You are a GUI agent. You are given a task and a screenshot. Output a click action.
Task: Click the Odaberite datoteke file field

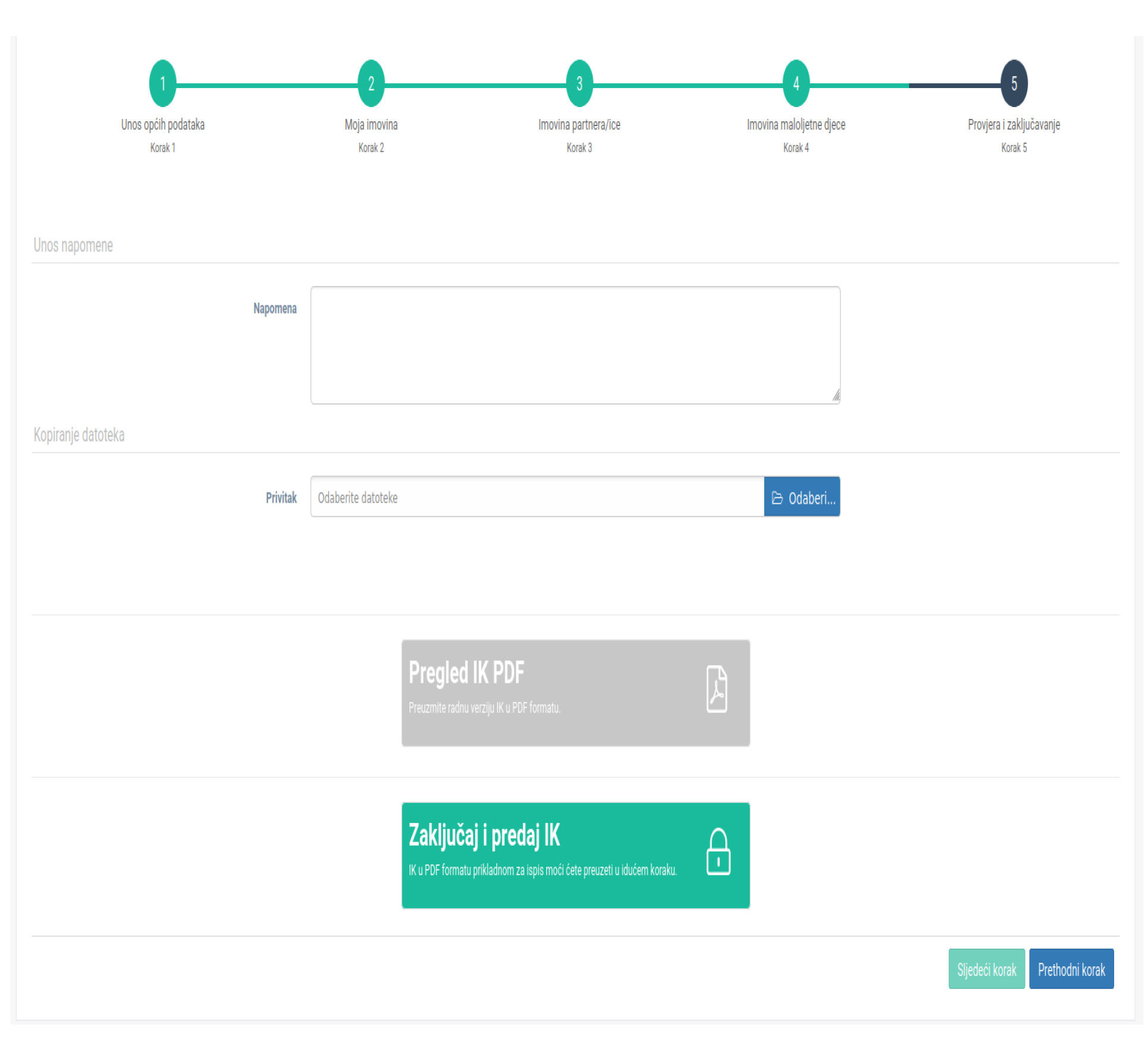coord(537,497)
